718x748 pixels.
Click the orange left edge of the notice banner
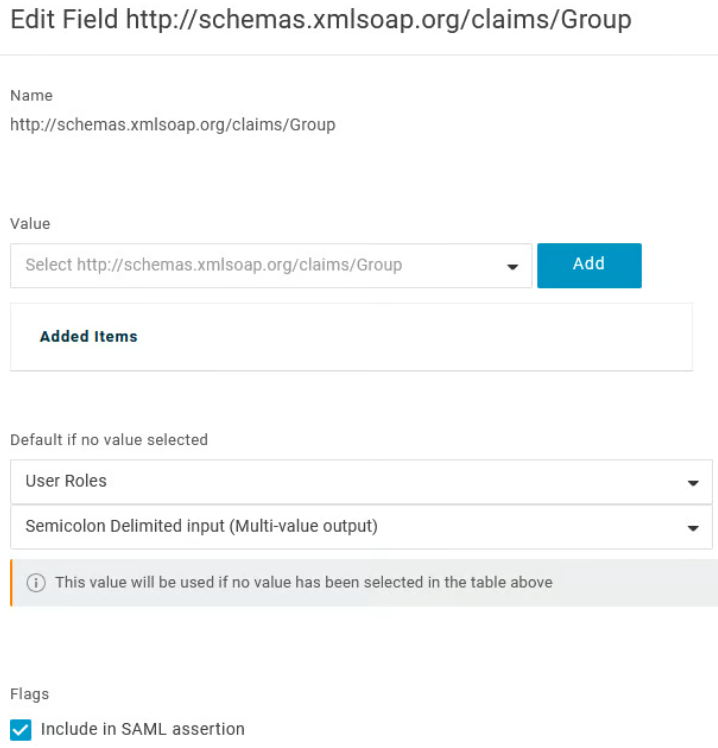[12, 583]
